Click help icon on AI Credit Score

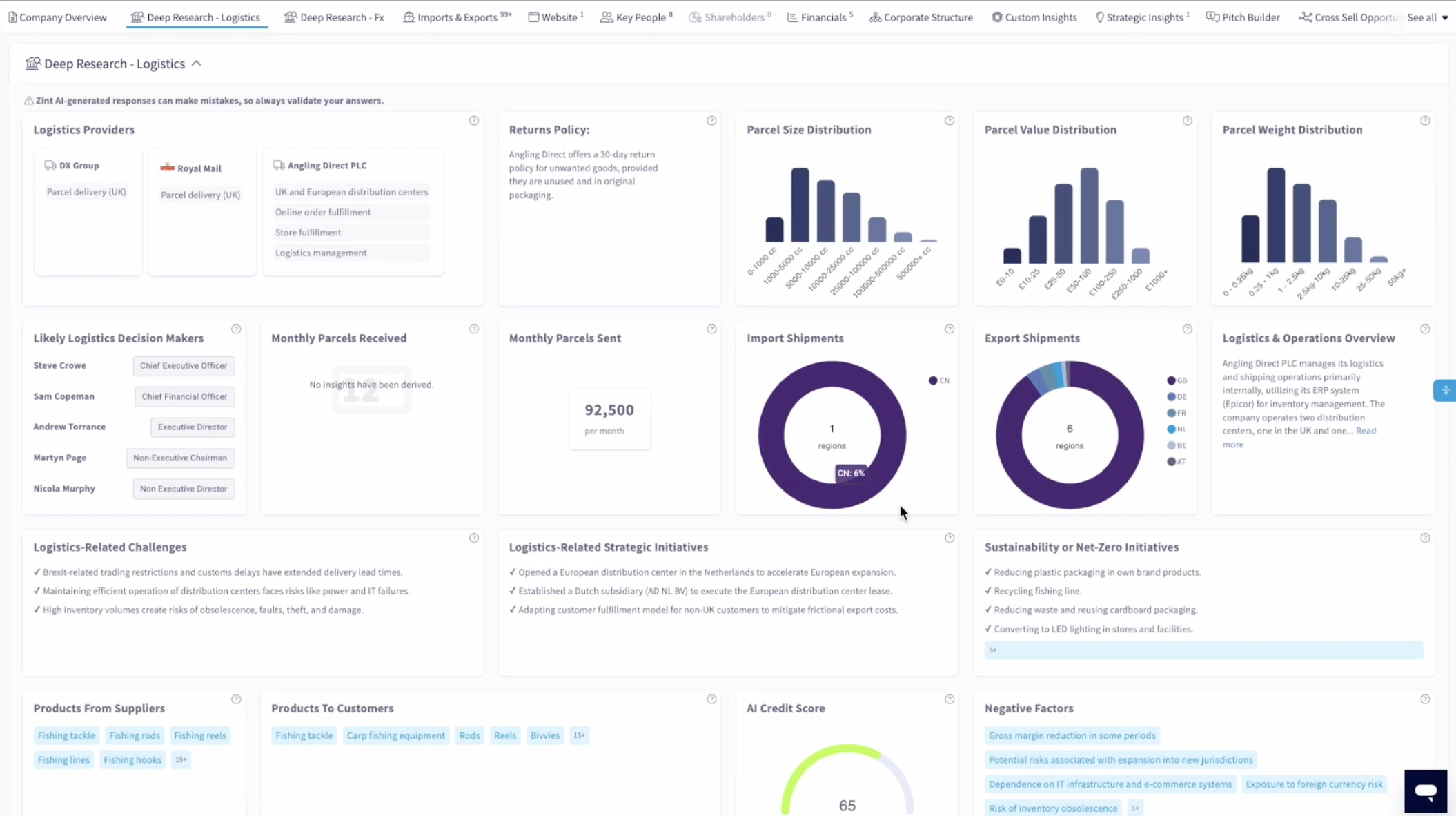click(949, 699)
